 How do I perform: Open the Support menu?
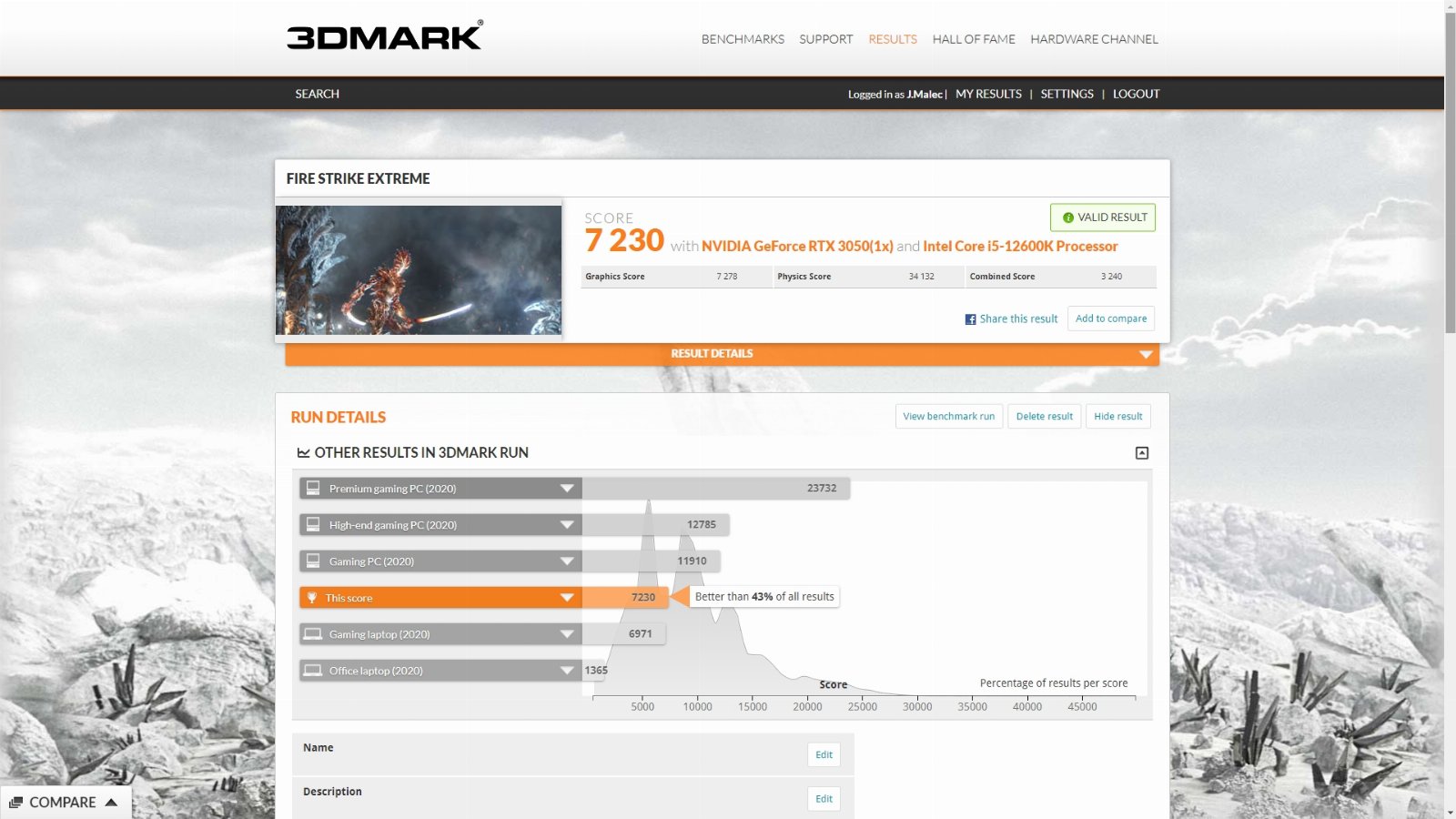point(826,39)
